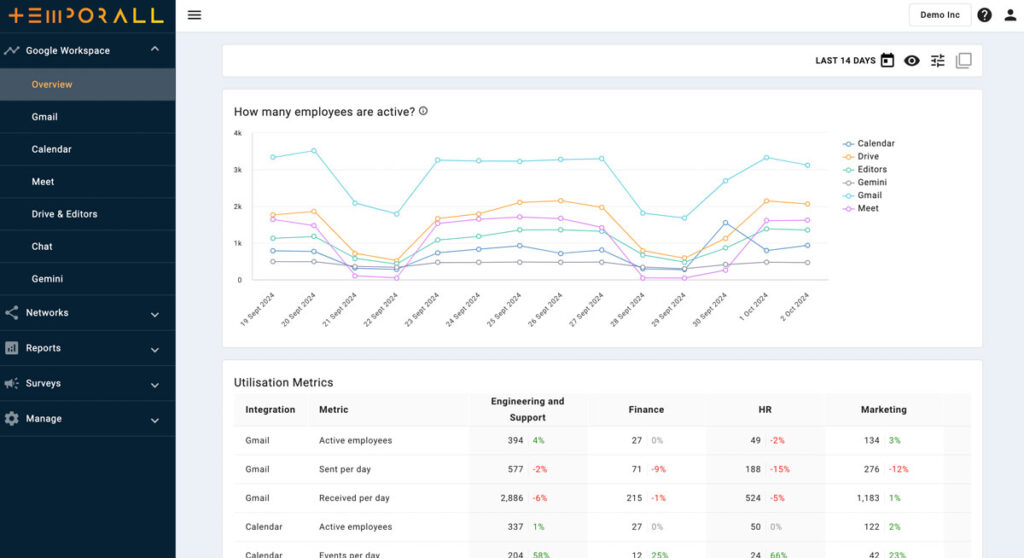Click the 337 Calendar active employees value

[x=515, y=527]
